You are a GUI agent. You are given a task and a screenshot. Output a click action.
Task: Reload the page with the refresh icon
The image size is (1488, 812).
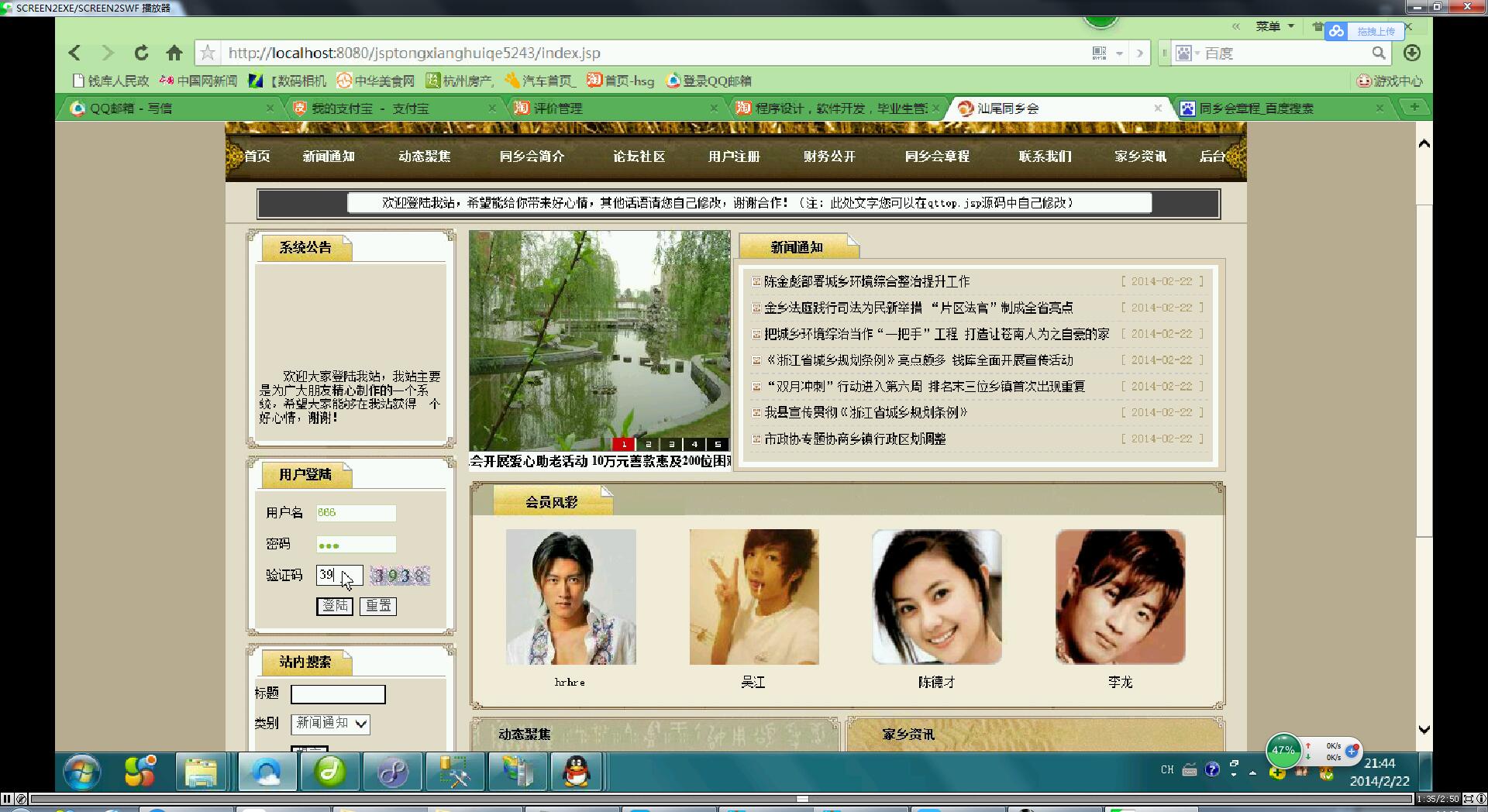[141, 53]
